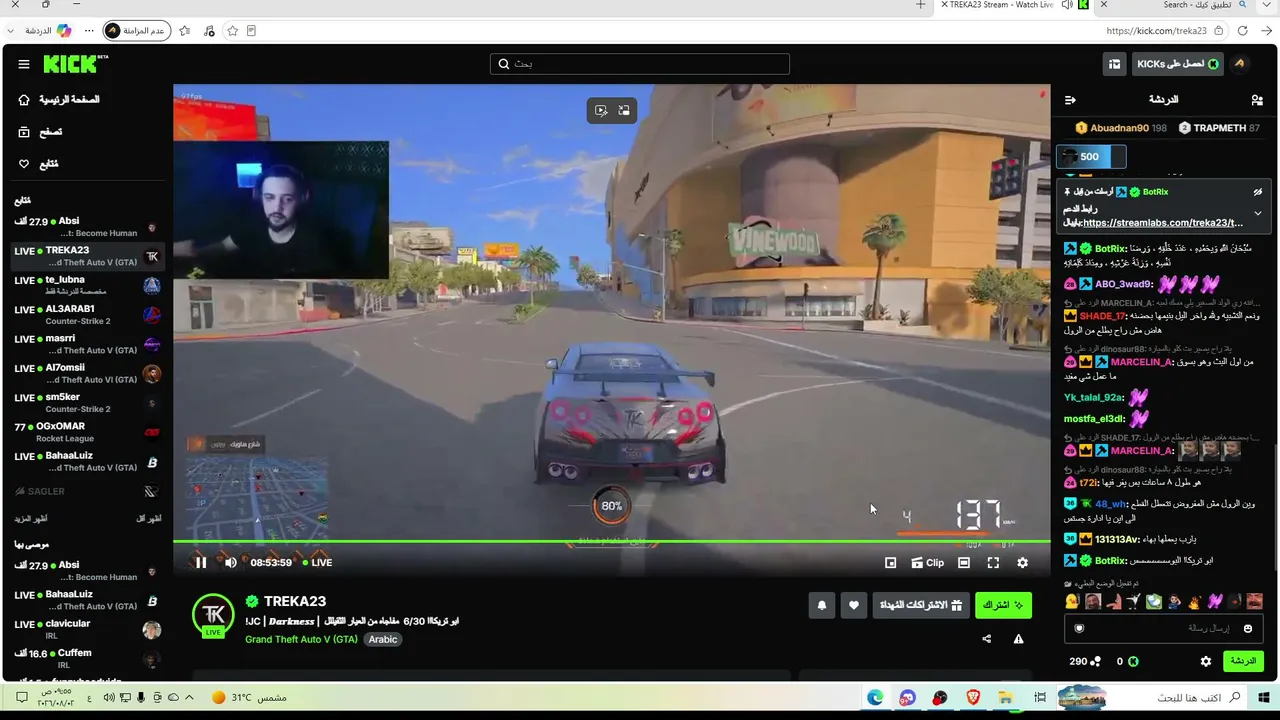
Task: Enter fullscreen video mode
Action: tap(993, 563)
